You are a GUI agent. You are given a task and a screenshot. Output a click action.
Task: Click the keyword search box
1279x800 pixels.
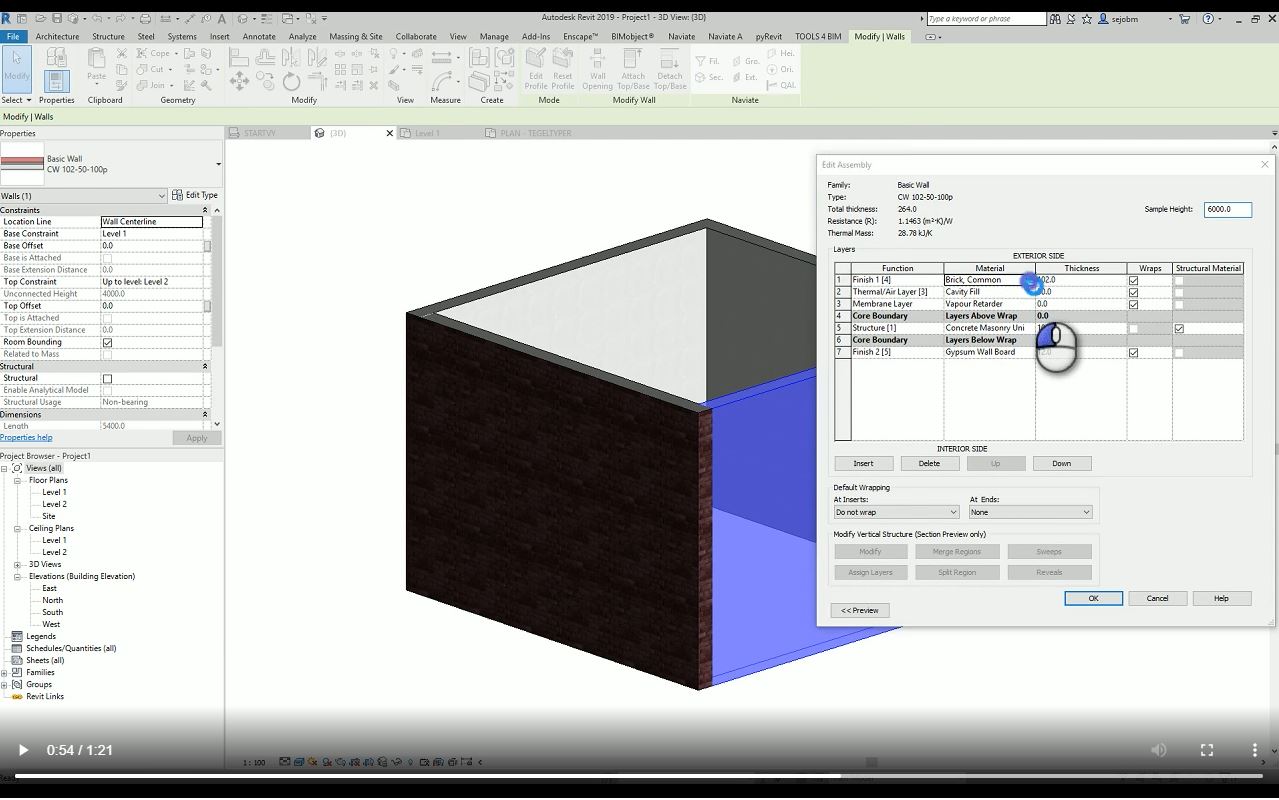point(986,18)
